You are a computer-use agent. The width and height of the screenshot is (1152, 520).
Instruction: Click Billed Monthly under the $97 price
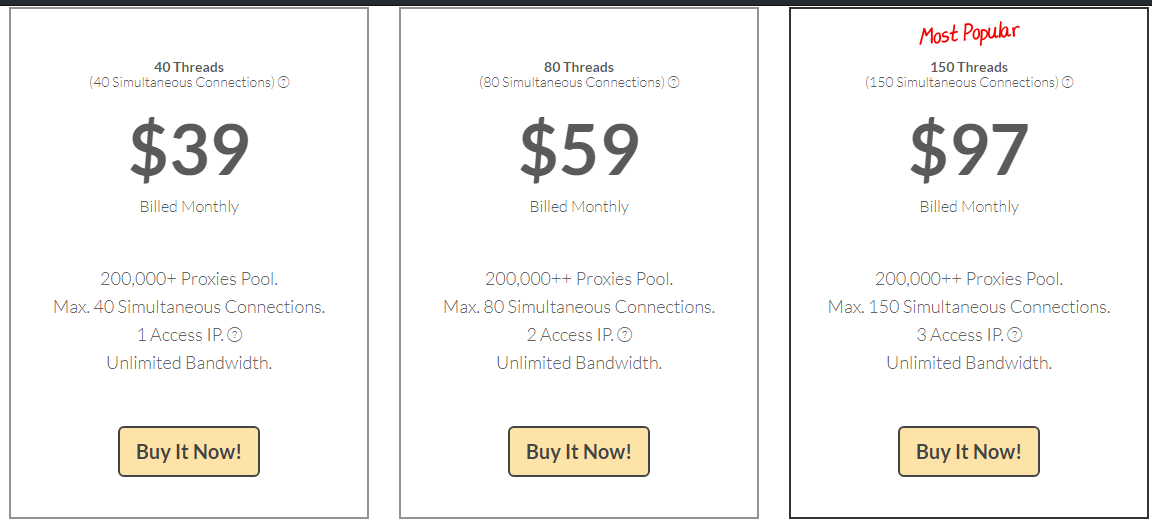[969, 207]
